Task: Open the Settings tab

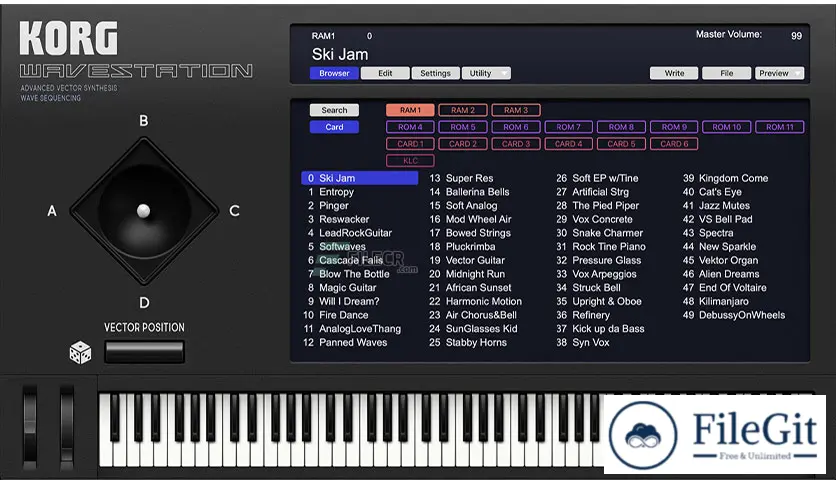Action: pyautogui.click(x=435, y=73)
